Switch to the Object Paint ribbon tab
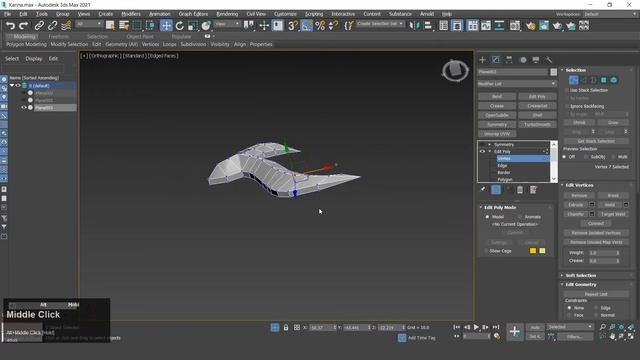The image size is (640, 360). pyautogui.click(x=140, y=36)
